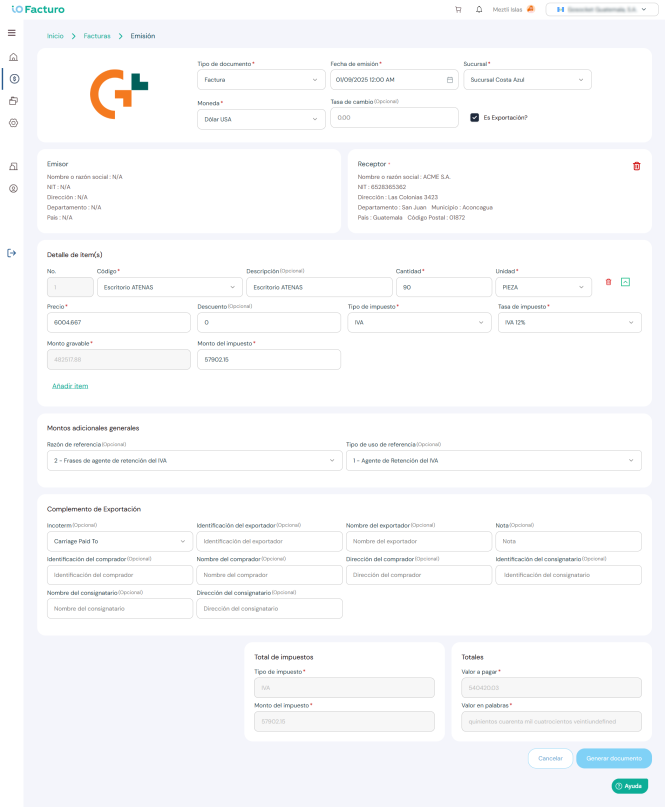Open the notifications bell icon
The height and width of the screenshot is (807, 665).
coord(479,9)
